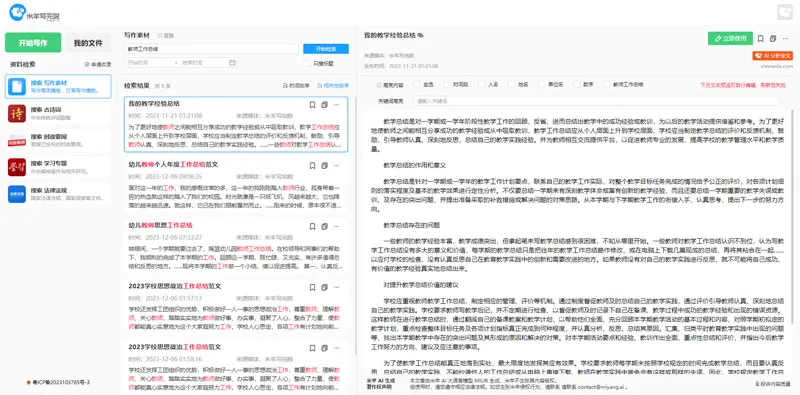Click the green 立即使用 button
Viewport: 800px width, 395px height.
pyautogui.click(x=730, y=39)
